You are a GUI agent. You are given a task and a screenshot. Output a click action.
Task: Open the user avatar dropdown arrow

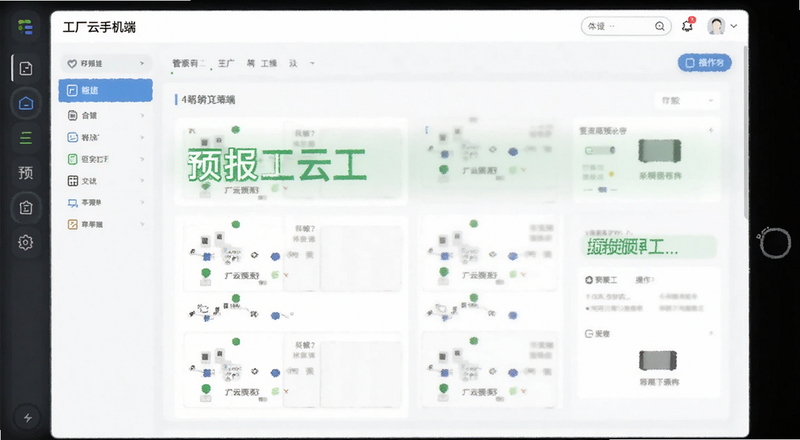(734, 26)
